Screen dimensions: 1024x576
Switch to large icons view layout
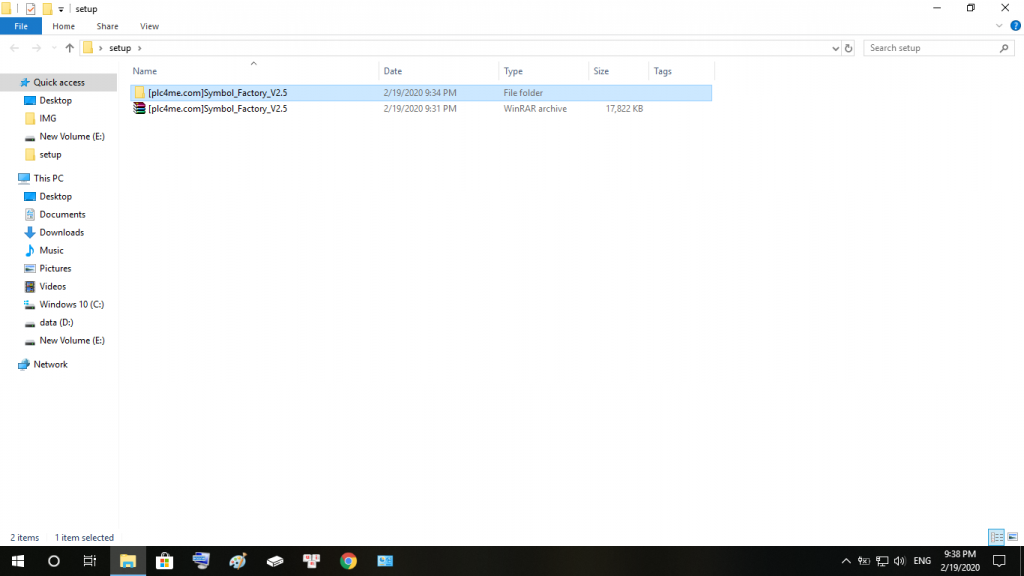[1013, 537]
